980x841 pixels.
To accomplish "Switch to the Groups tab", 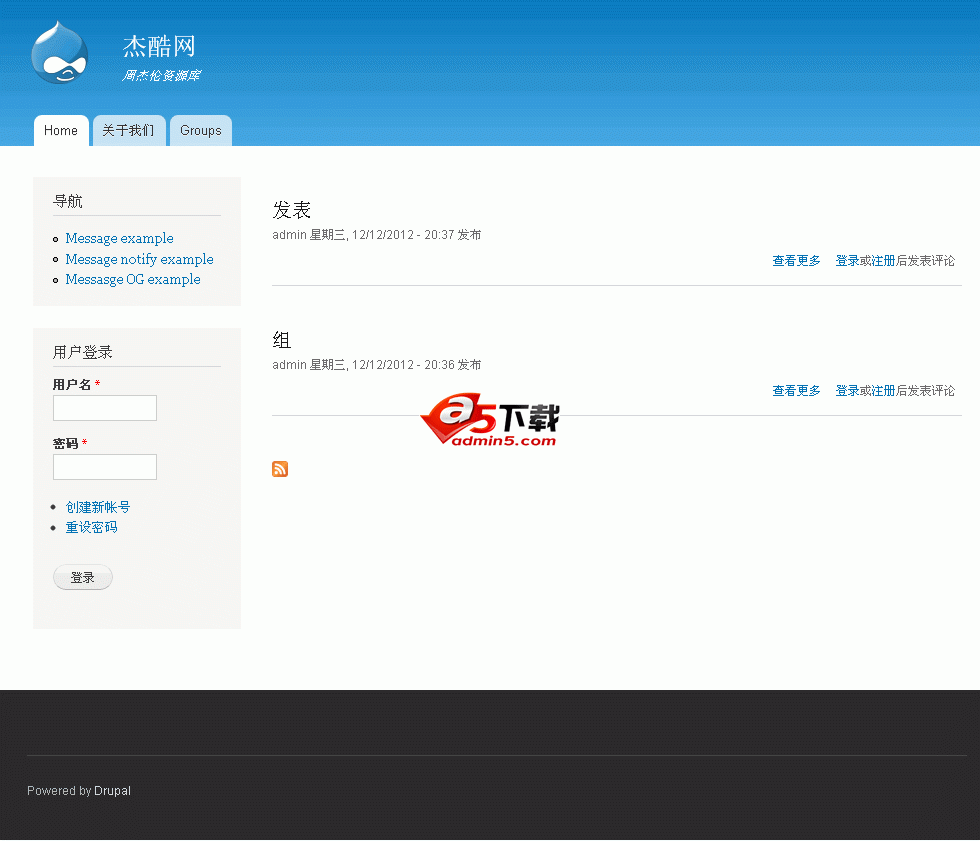I will [x=200, y=130].
